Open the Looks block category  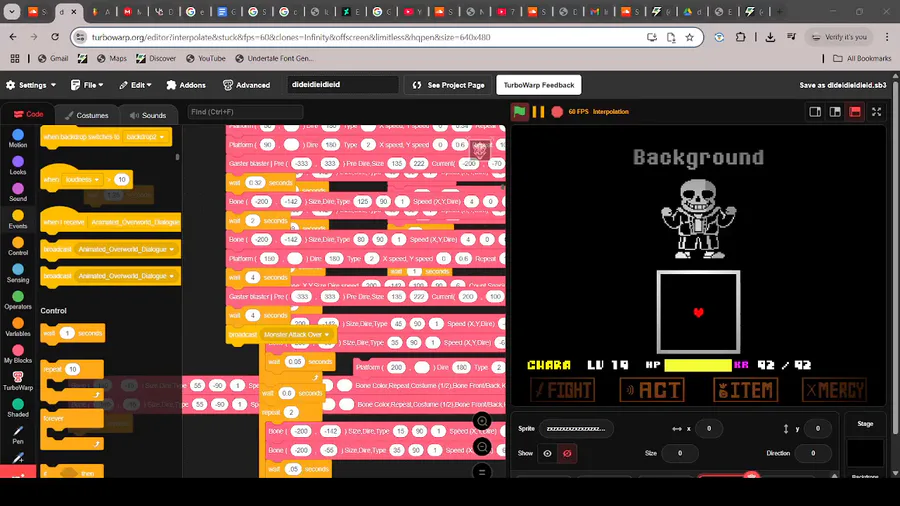18,165
